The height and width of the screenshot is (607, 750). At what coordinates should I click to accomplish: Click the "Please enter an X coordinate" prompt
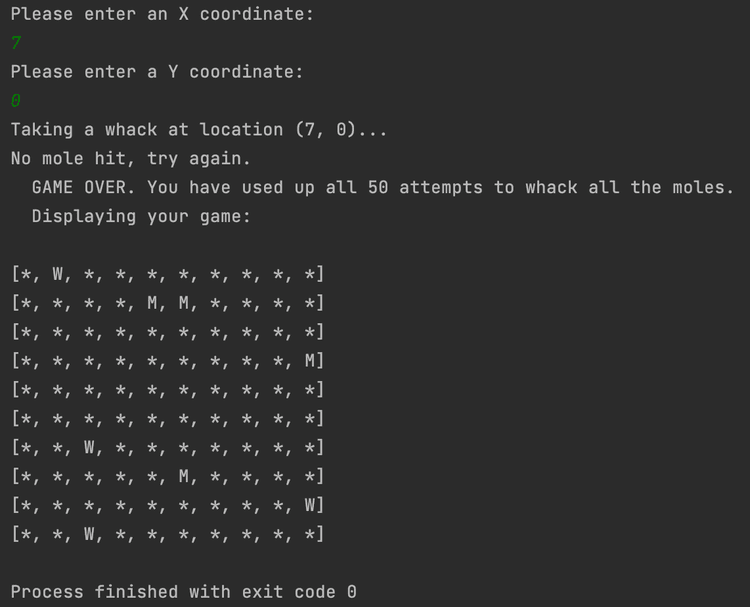[x=162, y=15]
